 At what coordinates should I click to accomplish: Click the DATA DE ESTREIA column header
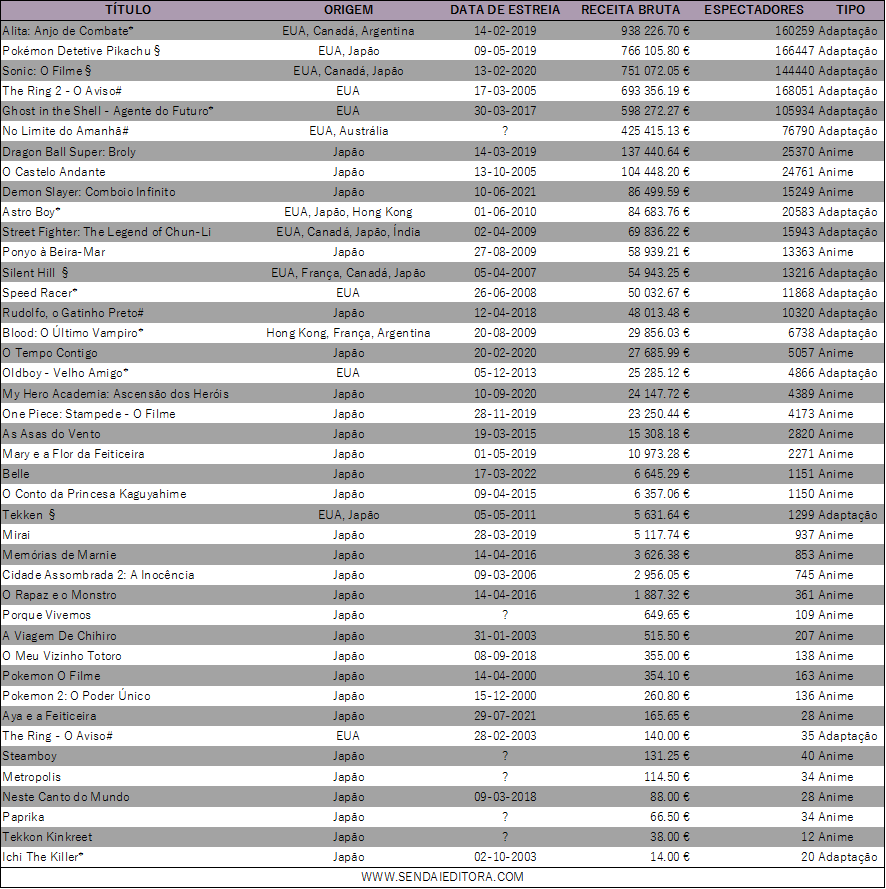tap(505, 10)
